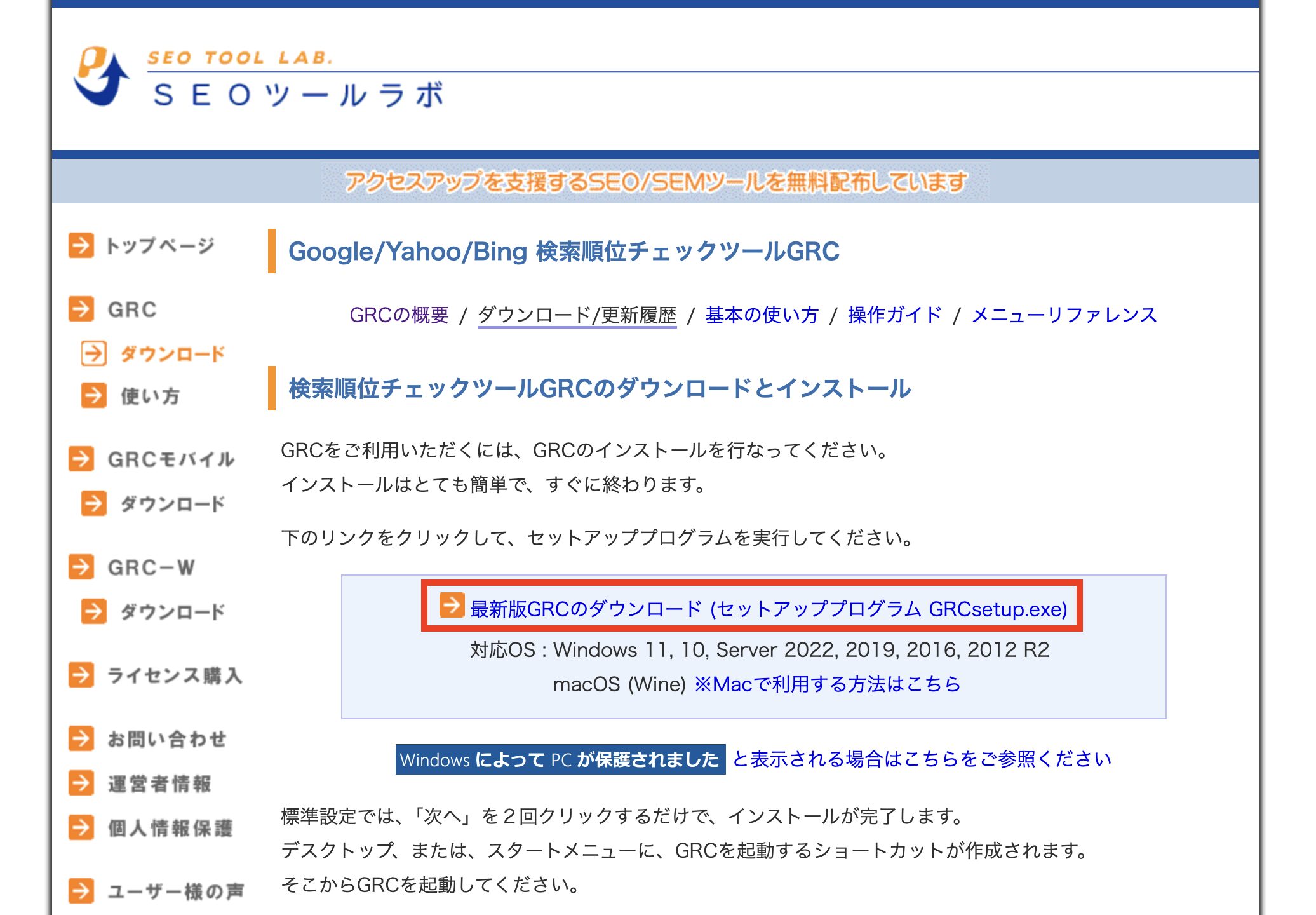Open the と表示される場合はこちらをご参照ください link

[922, 759]
